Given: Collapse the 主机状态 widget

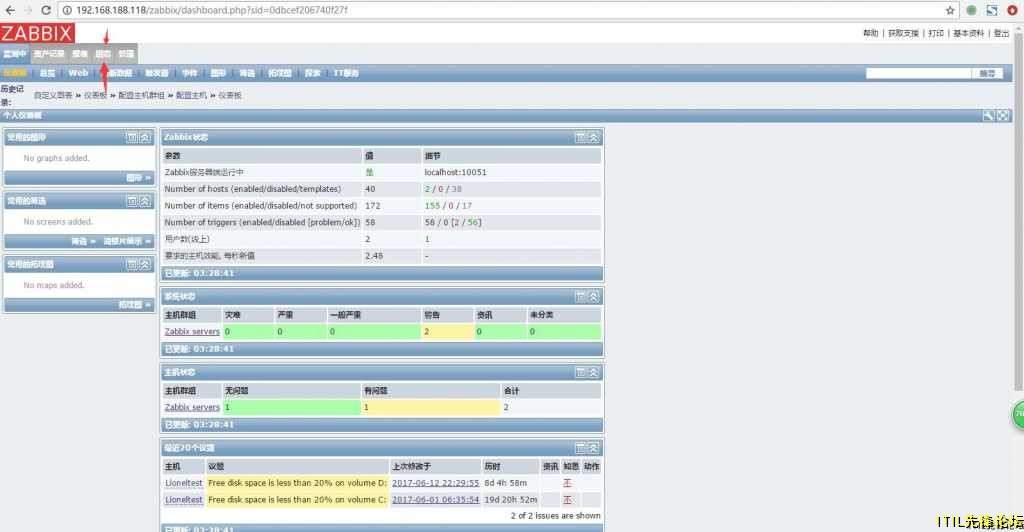Looking at the screenshot, I should (x=594, y=372).
